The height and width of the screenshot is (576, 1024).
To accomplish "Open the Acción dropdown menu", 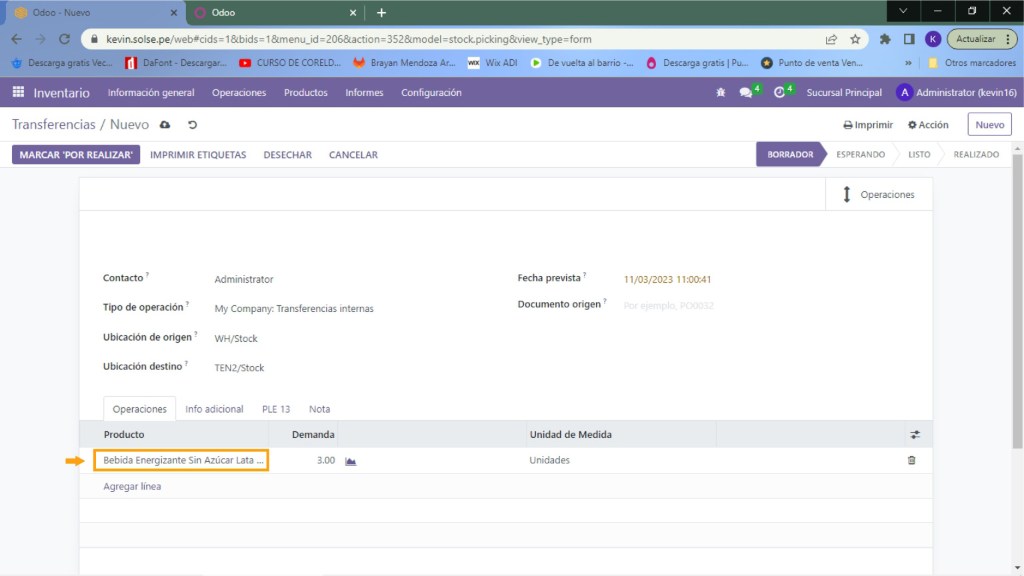I will click(928, 125).
